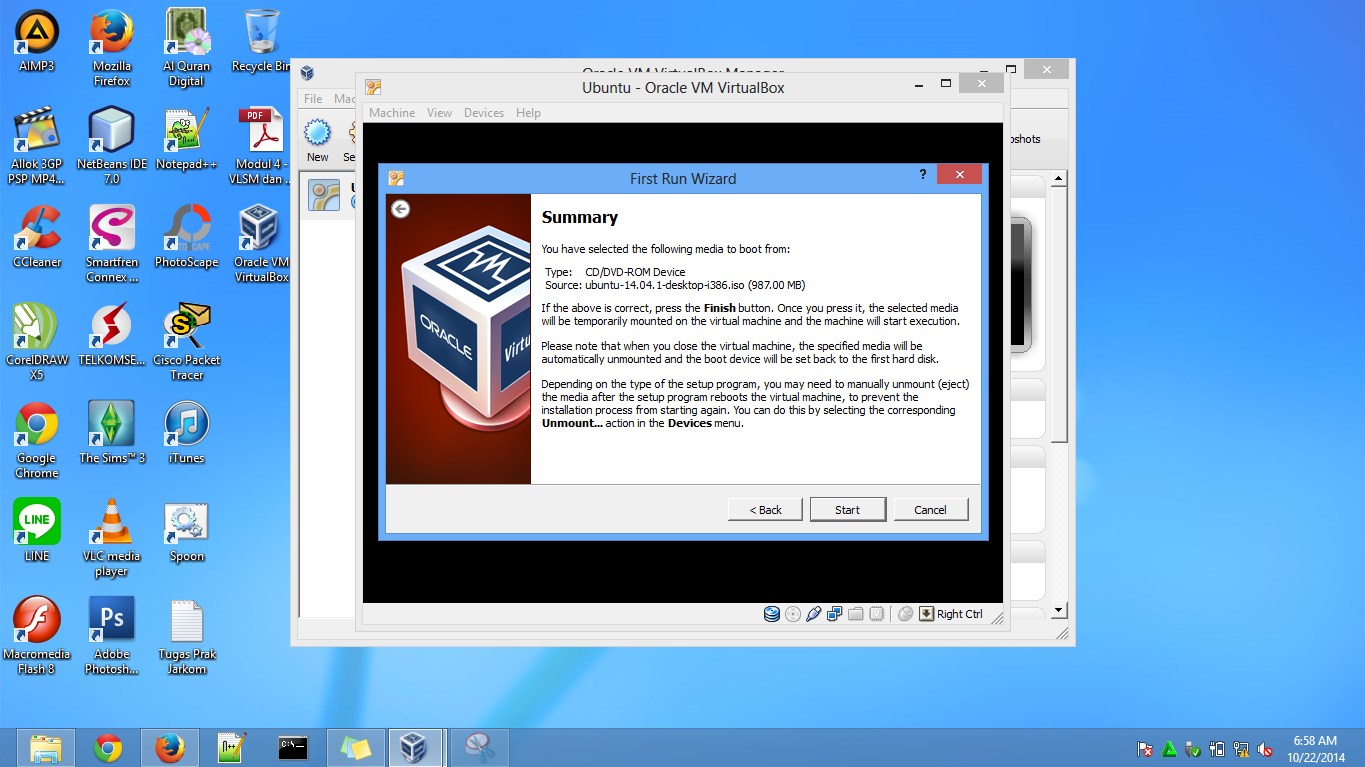
Task: Click the help question mark of the wizard
Action: click(923, 174)
